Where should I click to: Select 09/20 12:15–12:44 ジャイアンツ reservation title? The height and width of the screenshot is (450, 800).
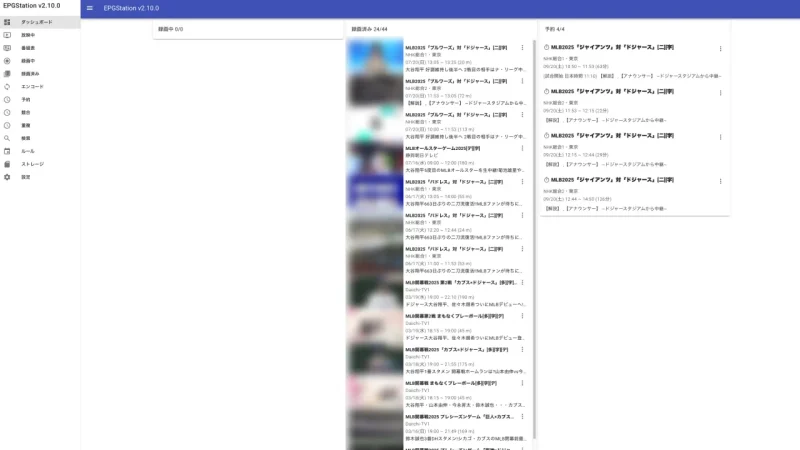(612, 136)
